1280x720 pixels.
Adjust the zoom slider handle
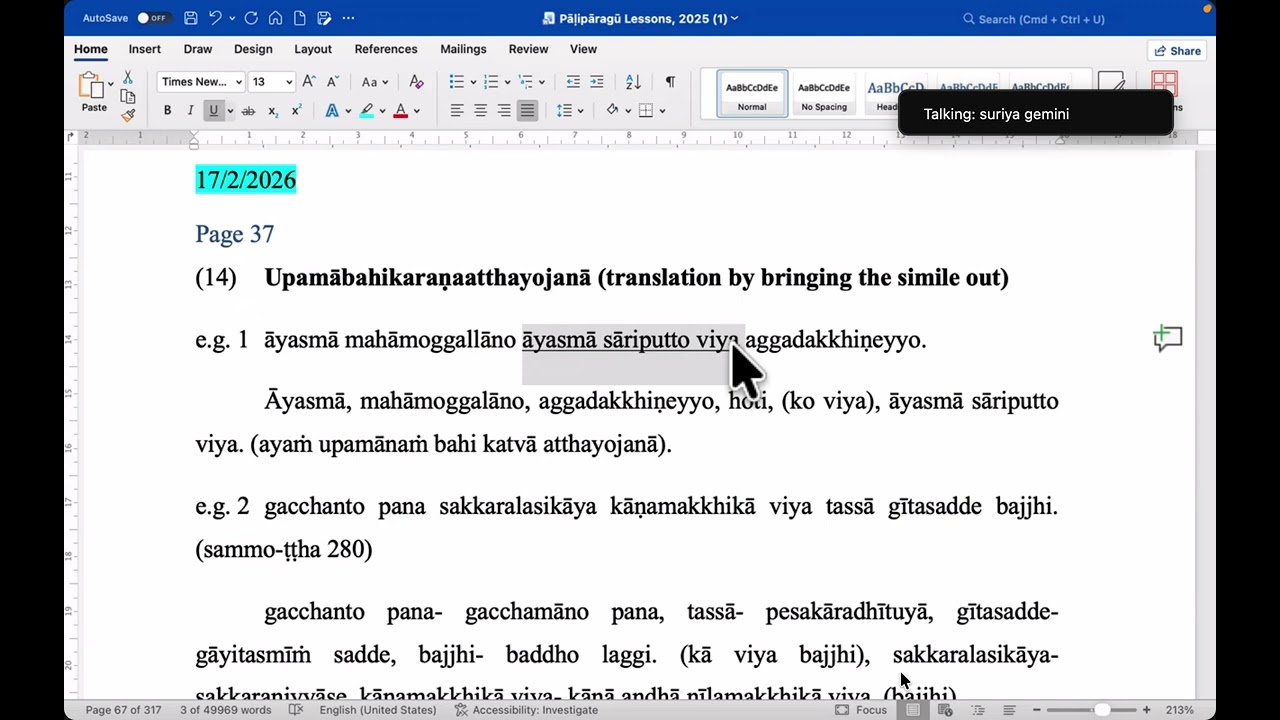pyautogui.click(x=1102, y=710)
